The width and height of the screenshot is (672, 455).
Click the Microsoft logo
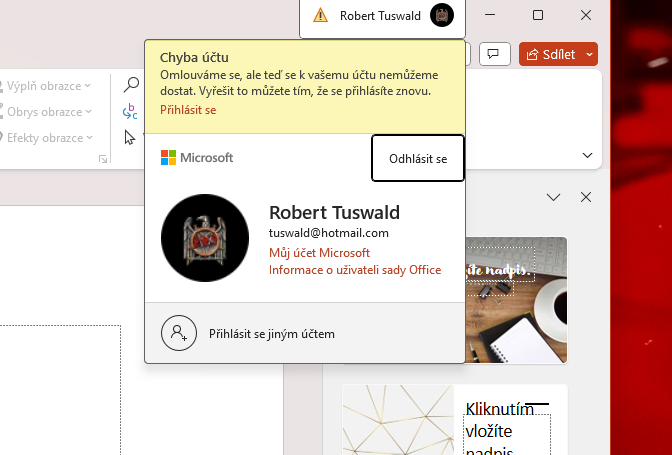coord(197,158)
